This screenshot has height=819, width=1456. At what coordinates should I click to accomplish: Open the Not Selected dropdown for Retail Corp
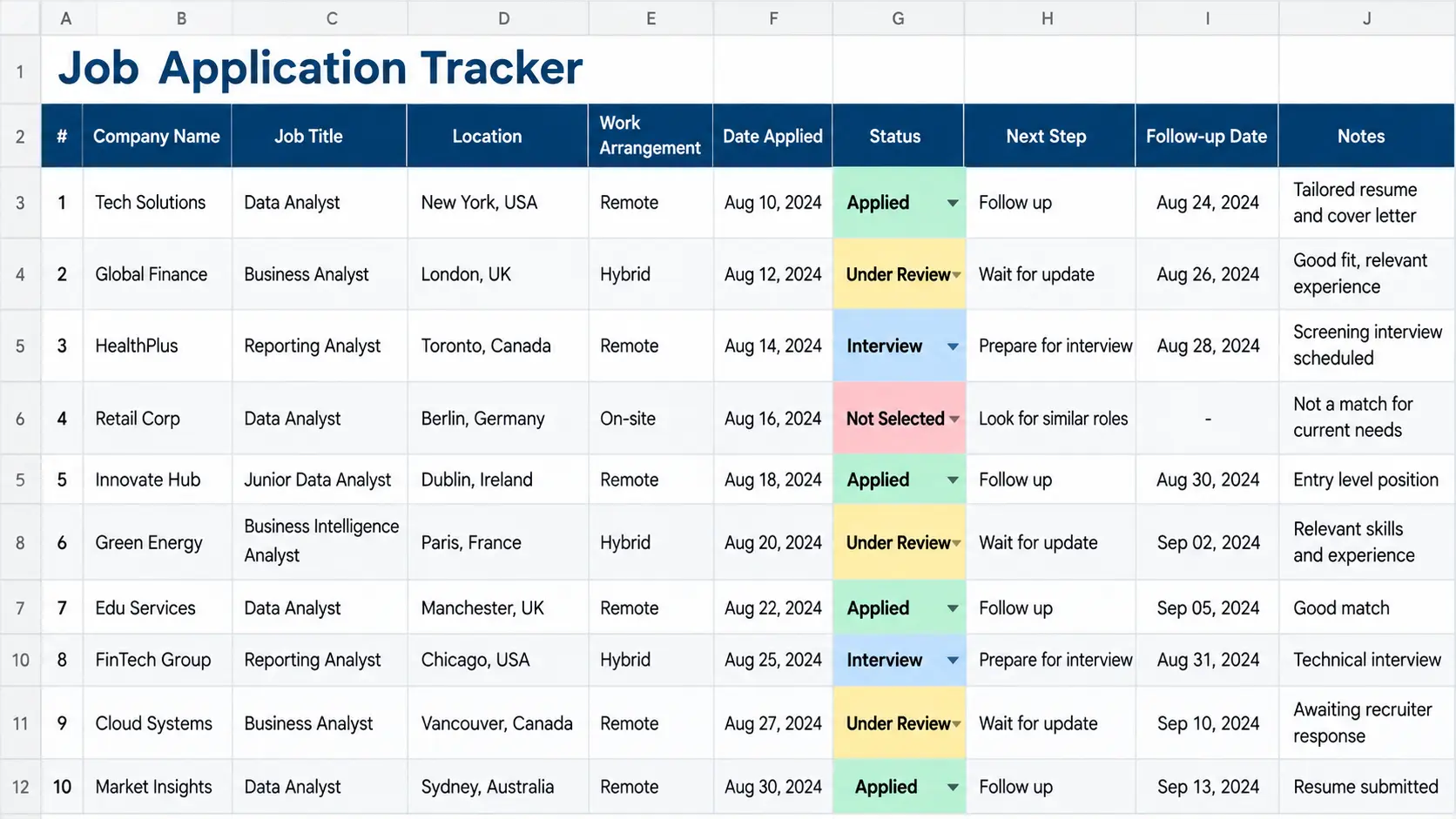tap(954, 419)
